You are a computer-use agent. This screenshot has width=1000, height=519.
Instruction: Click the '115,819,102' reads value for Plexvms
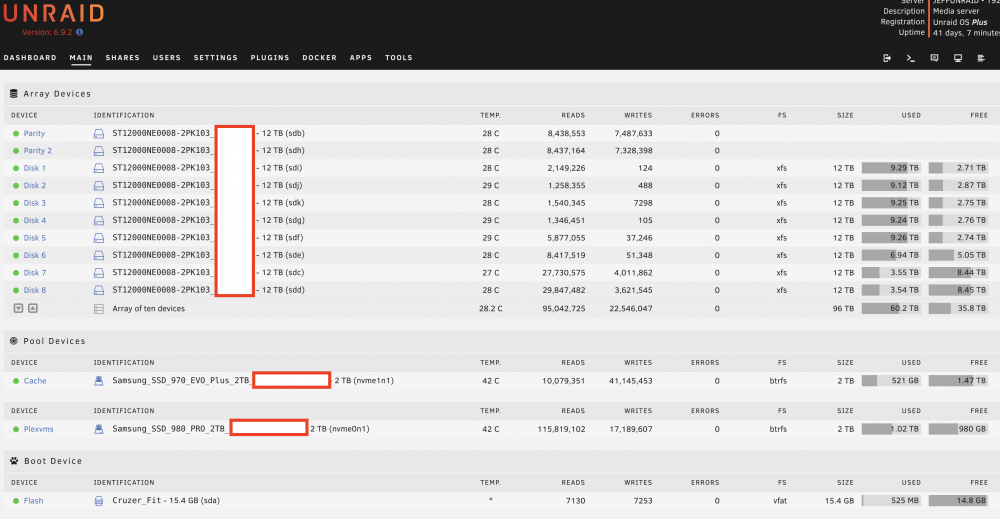coord(561,429)
